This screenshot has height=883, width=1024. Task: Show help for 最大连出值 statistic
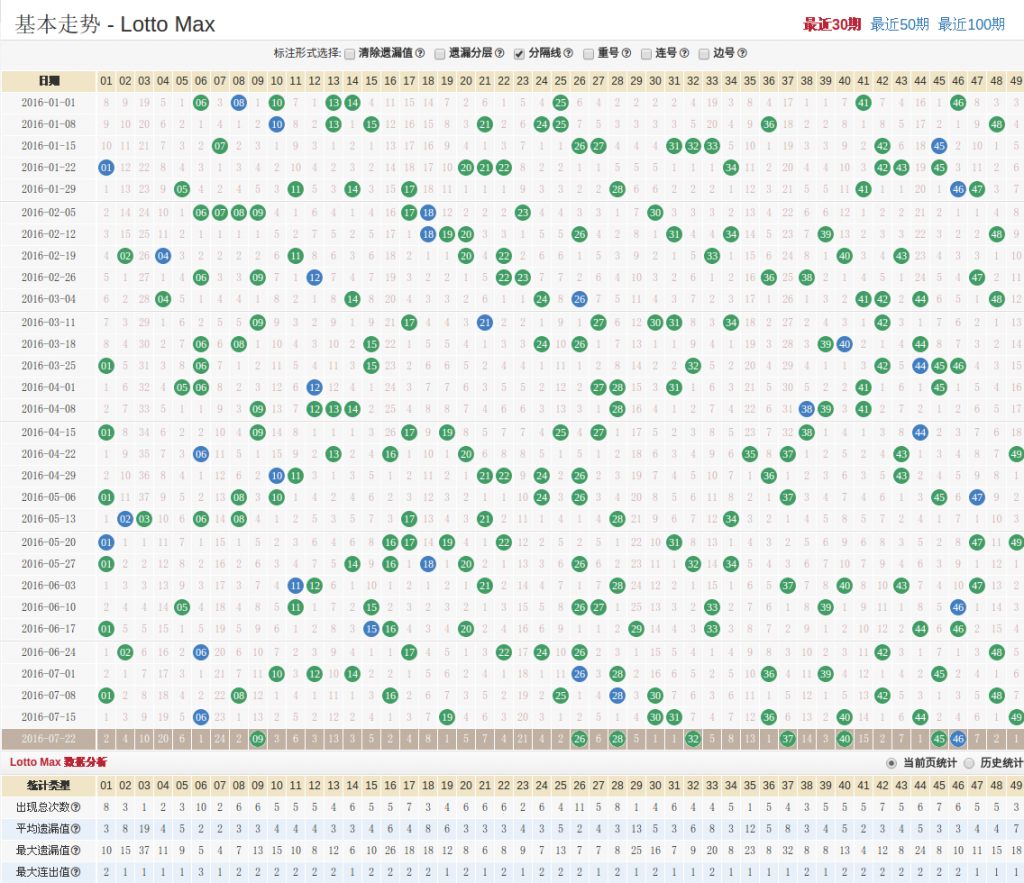pos(75,872)
